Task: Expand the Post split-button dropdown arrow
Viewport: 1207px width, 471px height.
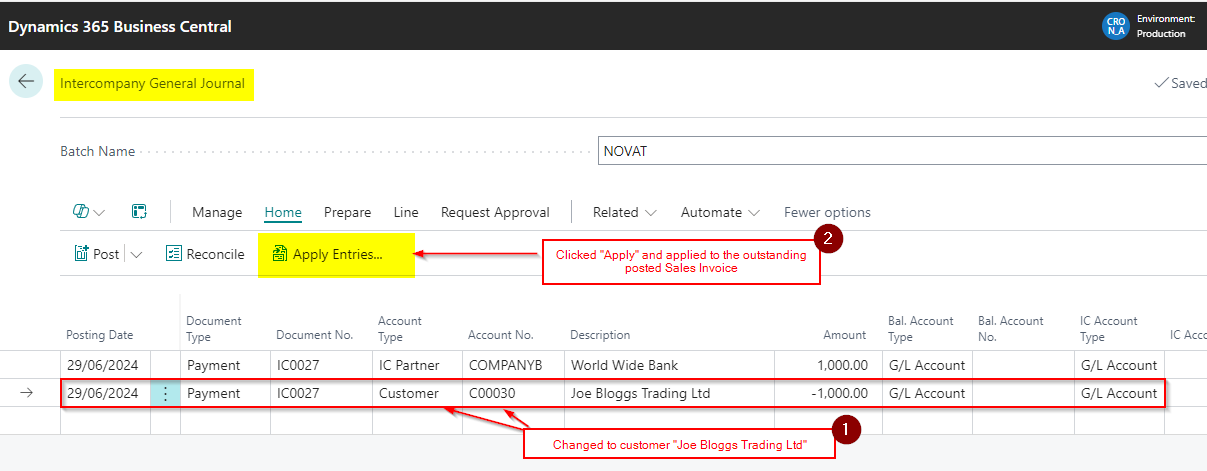Action: (x=136, y=254)
